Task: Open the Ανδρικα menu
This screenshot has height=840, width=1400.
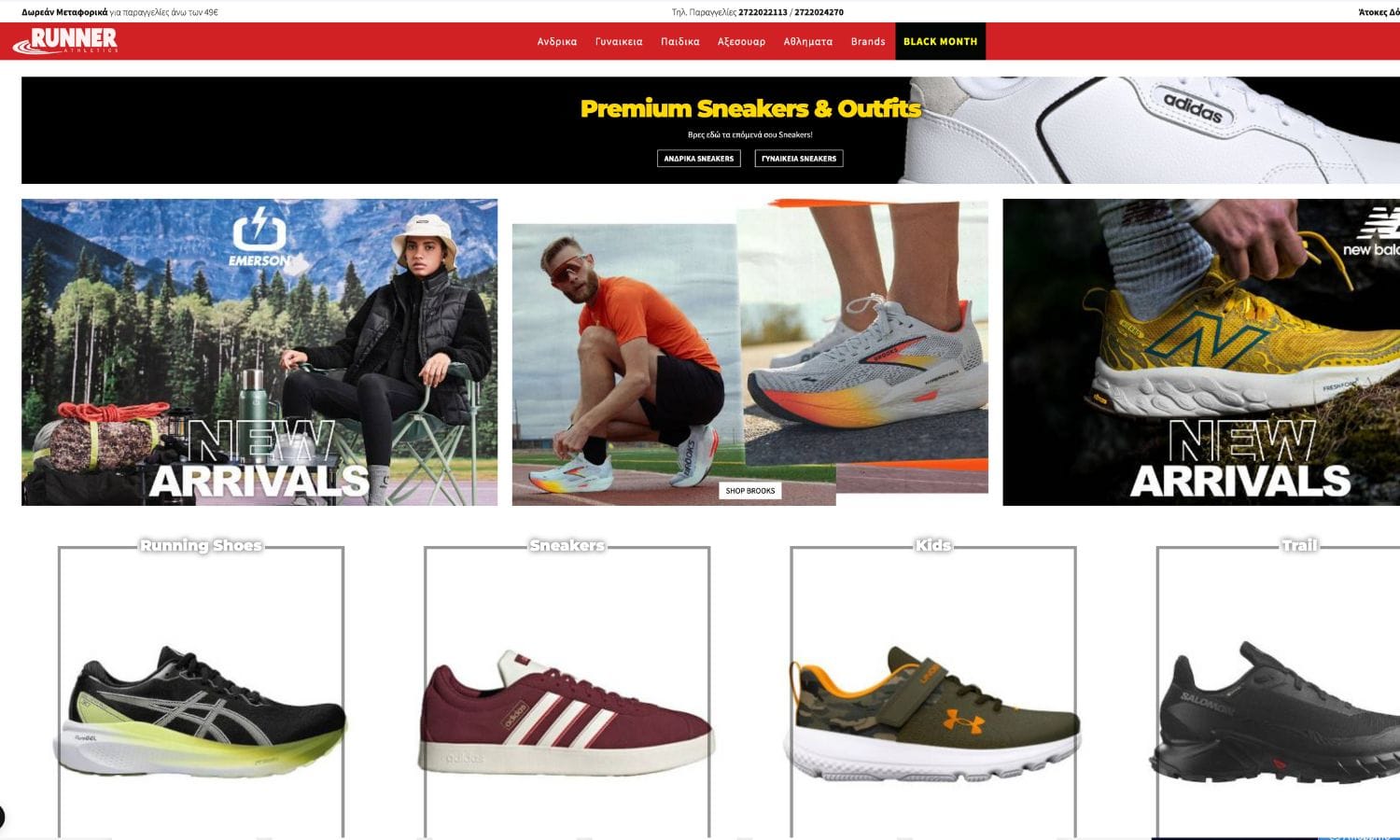Action: (x=557, y=41)
